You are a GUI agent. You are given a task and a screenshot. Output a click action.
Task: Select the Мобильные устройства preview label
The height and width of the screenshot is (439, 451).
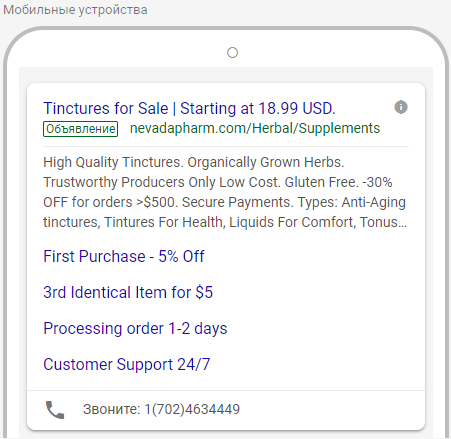[x=75, y=10]
